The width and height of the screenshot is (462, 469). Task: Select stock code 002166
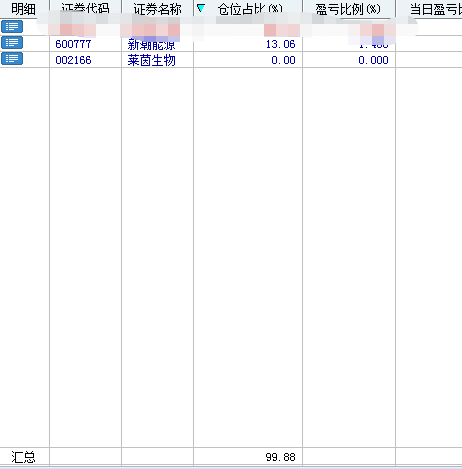(x=73, y=60)
